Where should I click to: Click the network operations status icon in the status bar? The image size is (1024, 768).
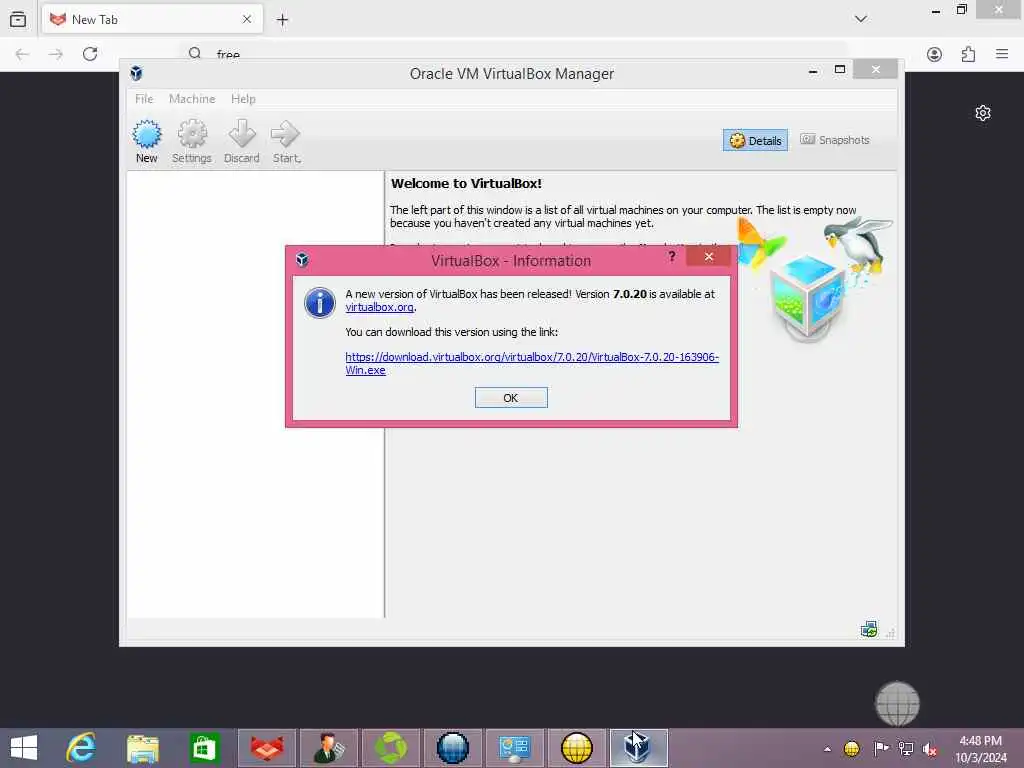[869, 629]
